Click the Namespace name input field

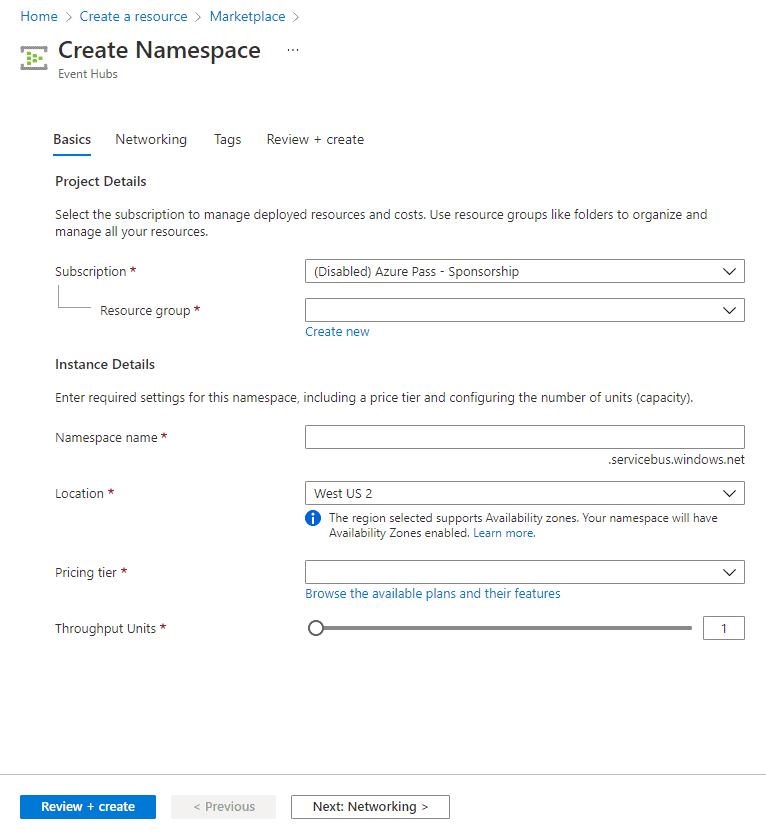524,437
